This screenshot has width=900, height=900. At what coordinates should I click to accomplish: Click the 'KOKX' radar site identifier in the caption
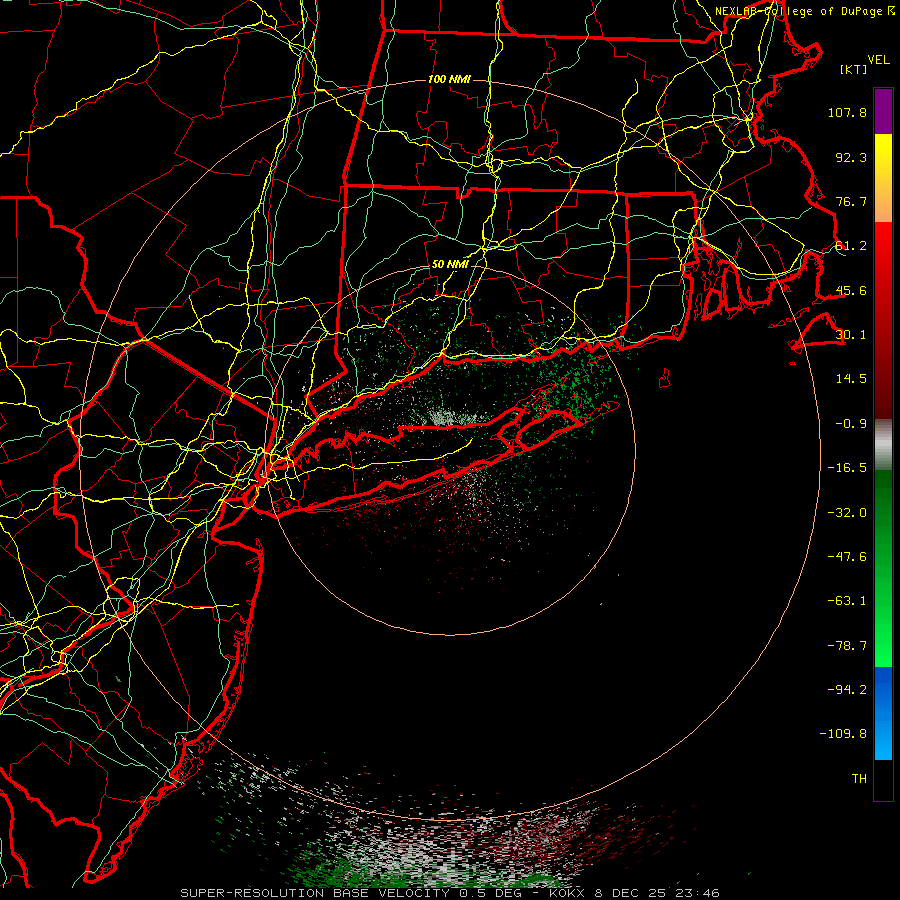(567, 893)
